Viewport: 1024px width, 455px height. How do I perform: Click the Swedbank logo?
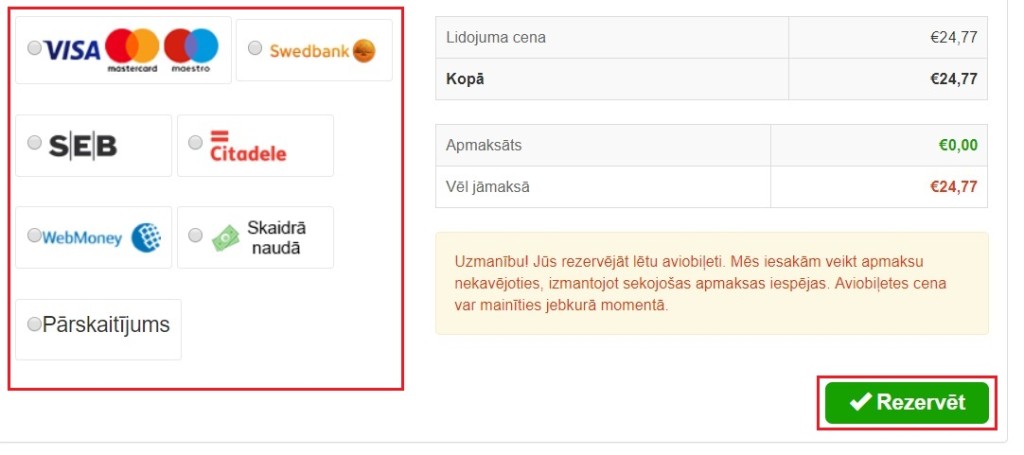[322, 50]
